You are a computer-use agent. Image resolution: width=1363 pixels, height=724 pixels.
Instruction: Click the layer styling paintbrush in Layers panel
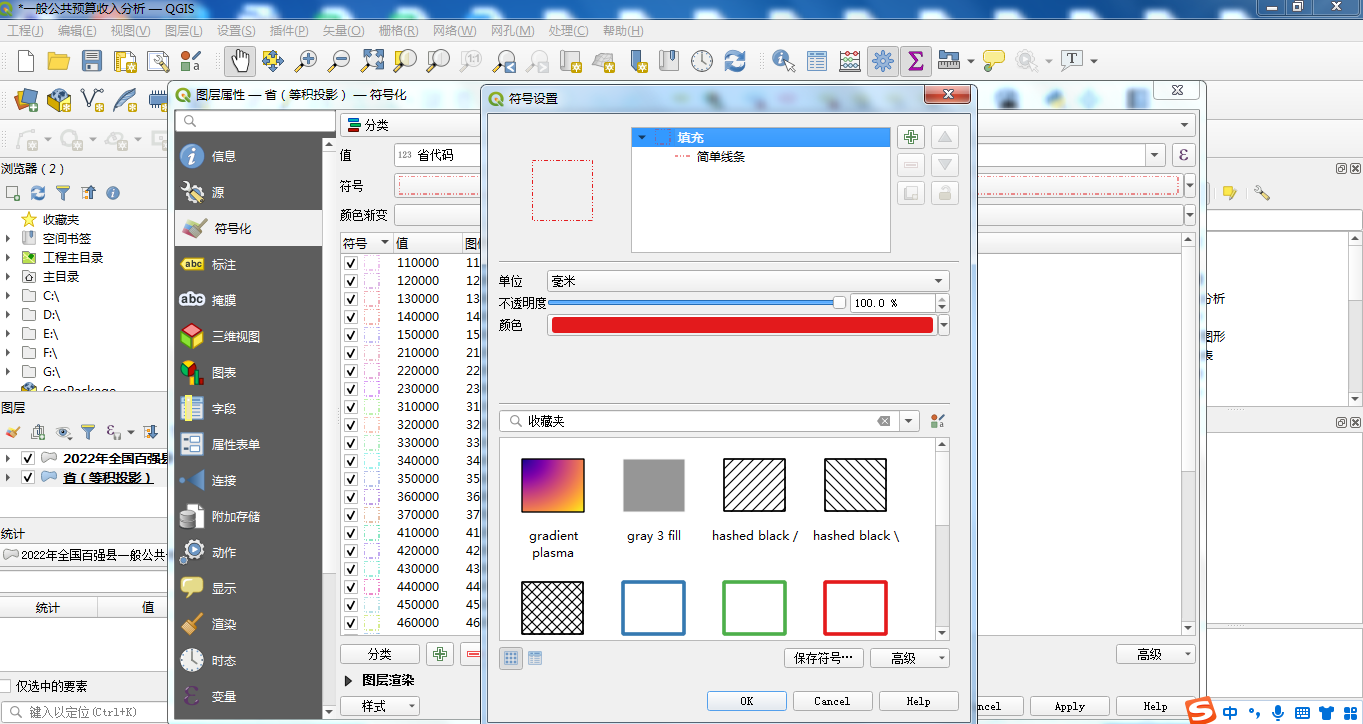pos(13,432)
